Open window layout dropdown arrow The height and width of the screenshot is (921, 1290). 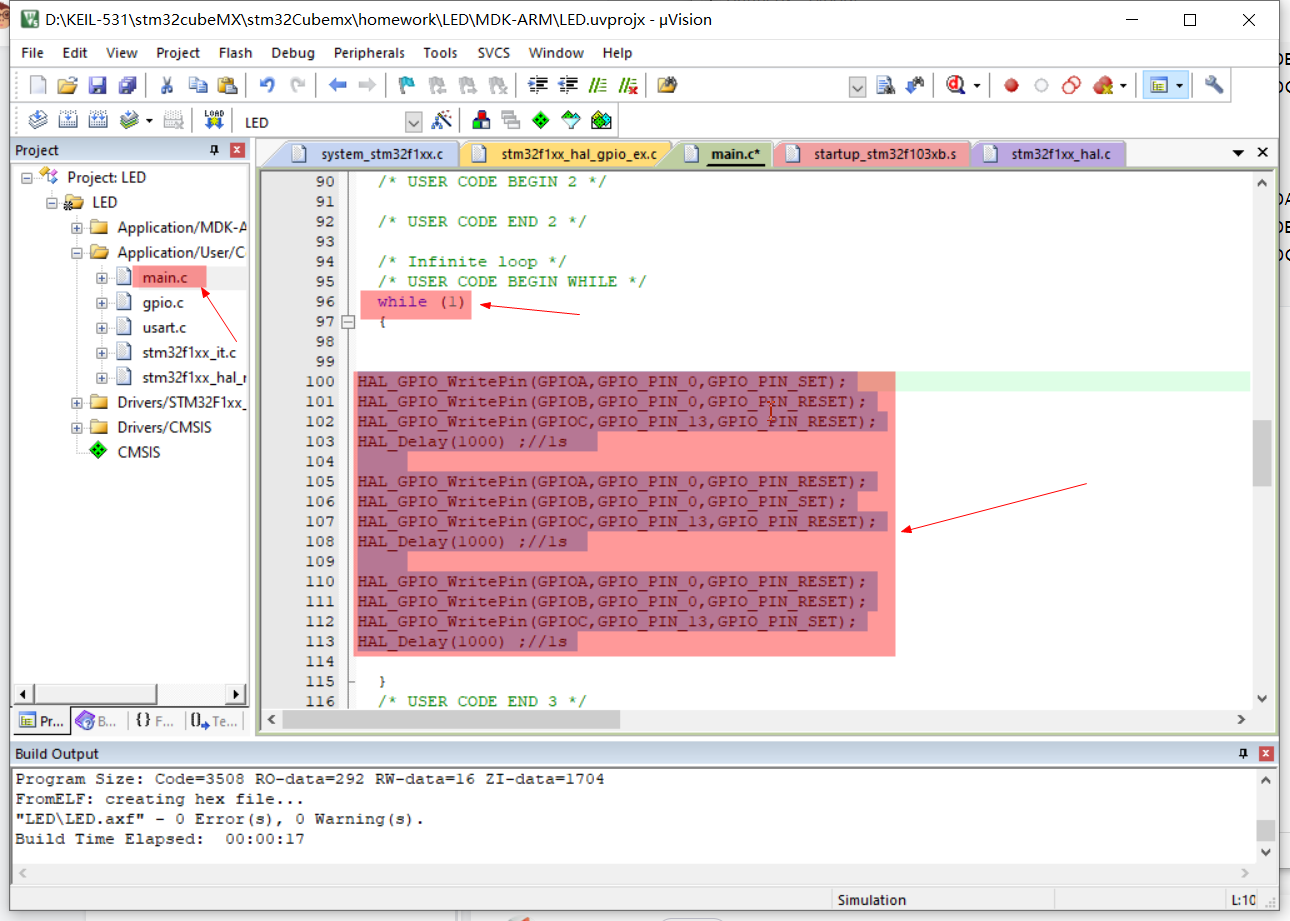(x=1180, y=86)
